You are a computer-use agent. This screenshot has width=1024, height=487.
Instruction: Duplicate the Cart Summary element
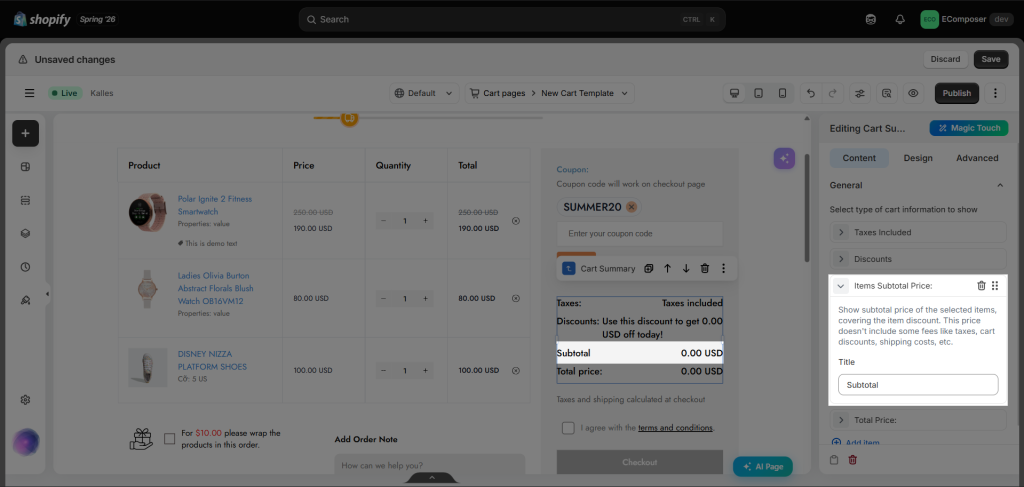[648, 268]
